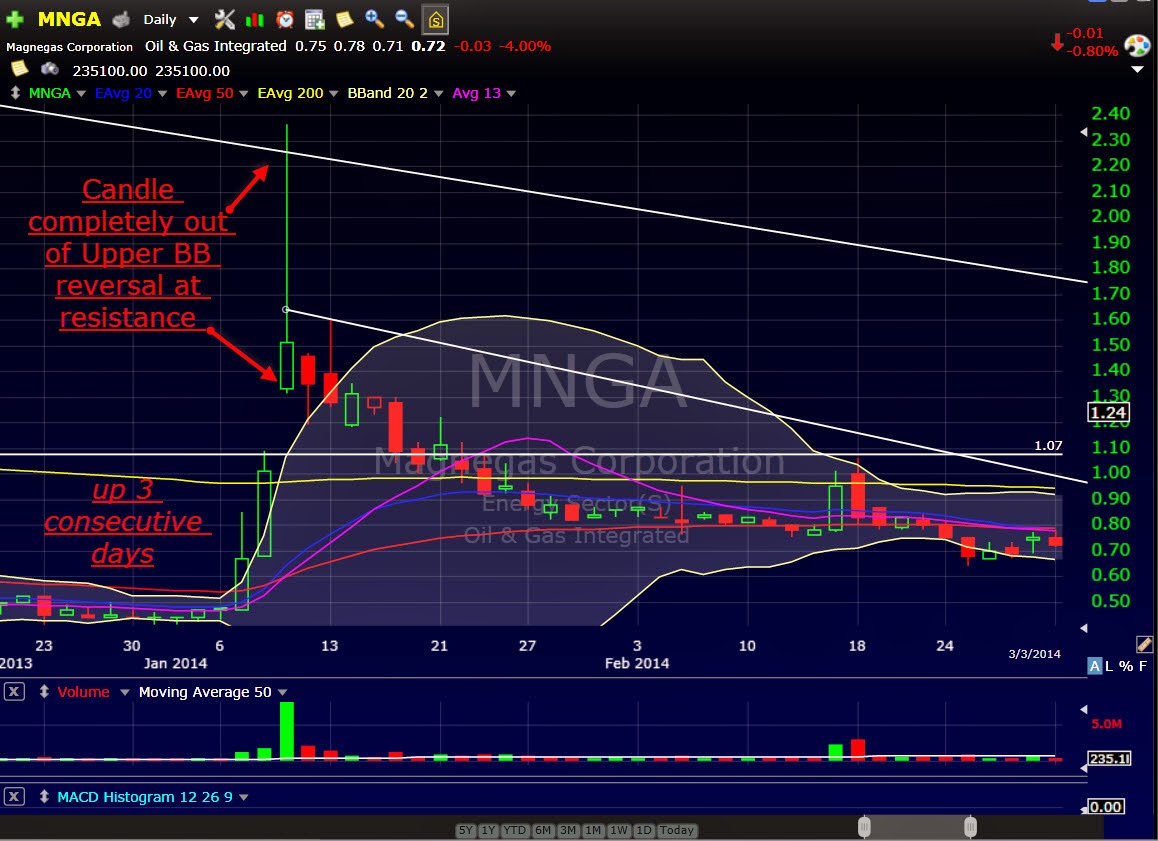Screen dimensions: 1158x841
Task: Click the green plus add-chart icon
Action: [15, 19]
